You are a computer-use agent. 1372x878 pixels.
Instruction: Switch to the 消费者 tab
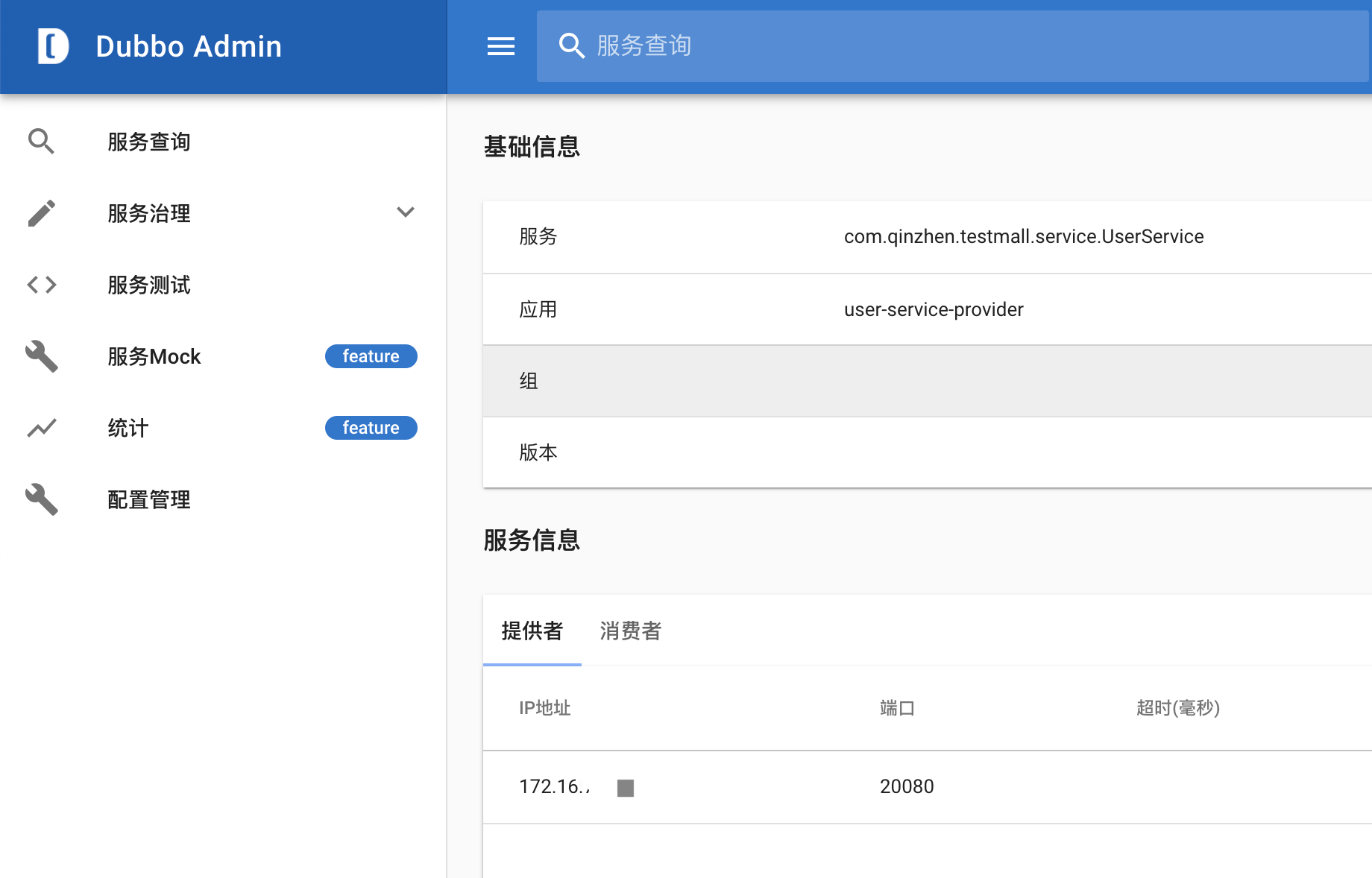(631, 631)
